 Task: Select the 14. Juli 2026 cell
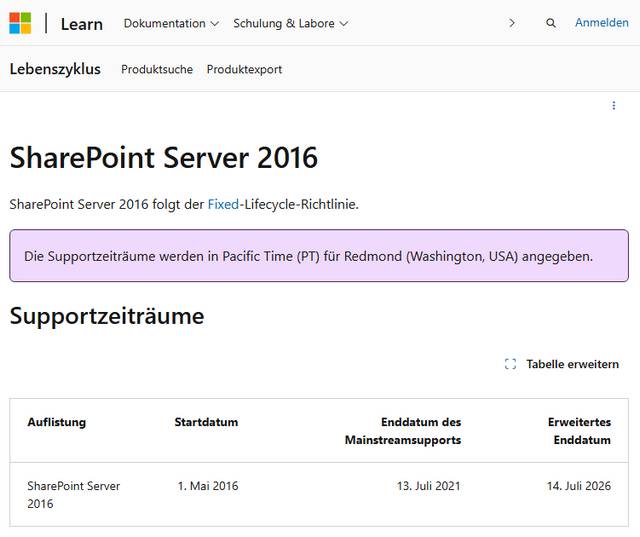tap(579, 486)
